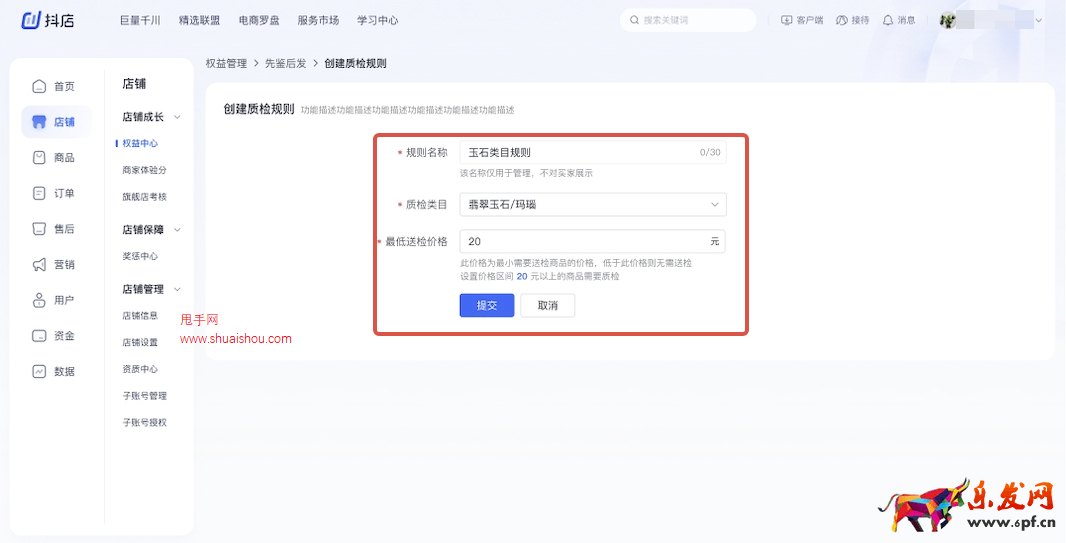Collapse the 店铺保障 section
The image size is (1066, 543).
(177, 230)
